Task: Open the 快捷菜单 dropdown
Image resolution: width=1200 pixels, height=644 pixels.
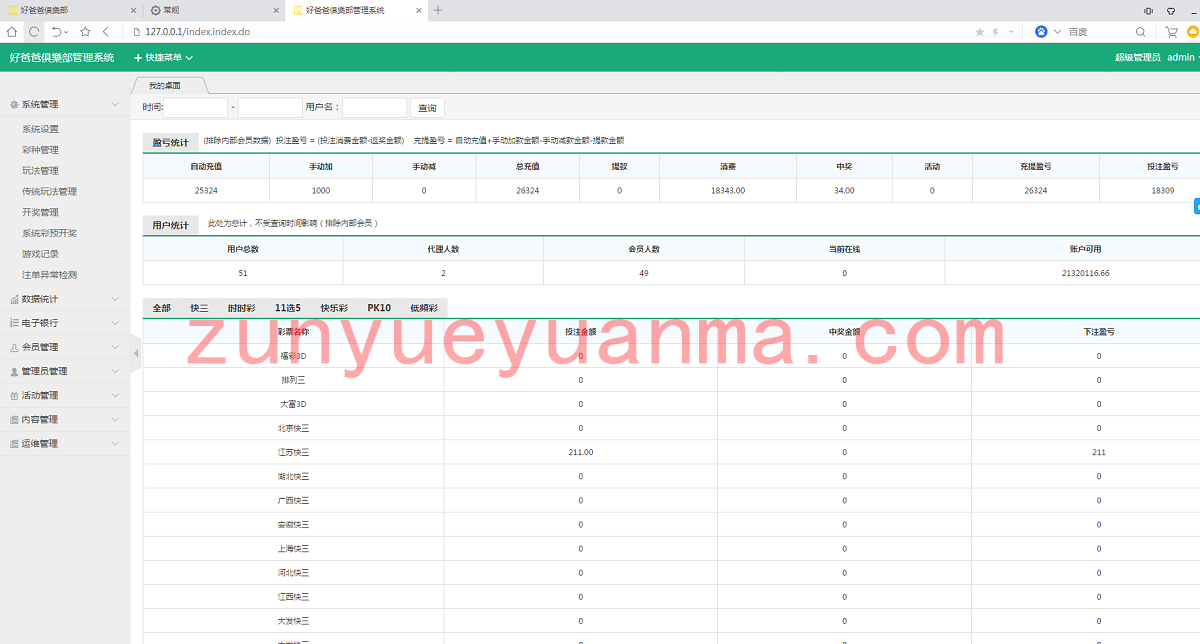Action: tap(163, 58)
